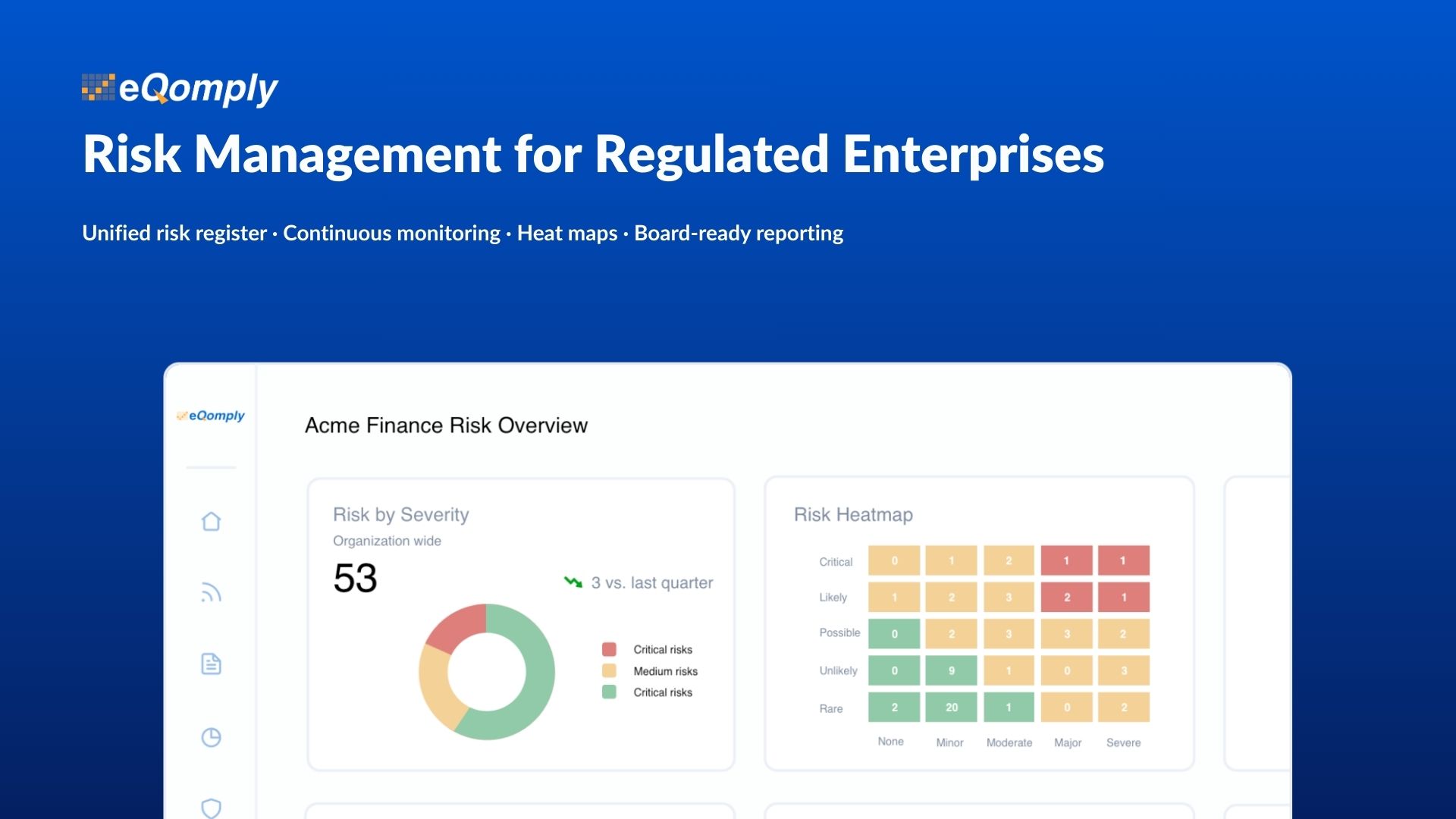Select the green legend swatch
Screen dimensions: 1456x819
click(x=609, y=692)
